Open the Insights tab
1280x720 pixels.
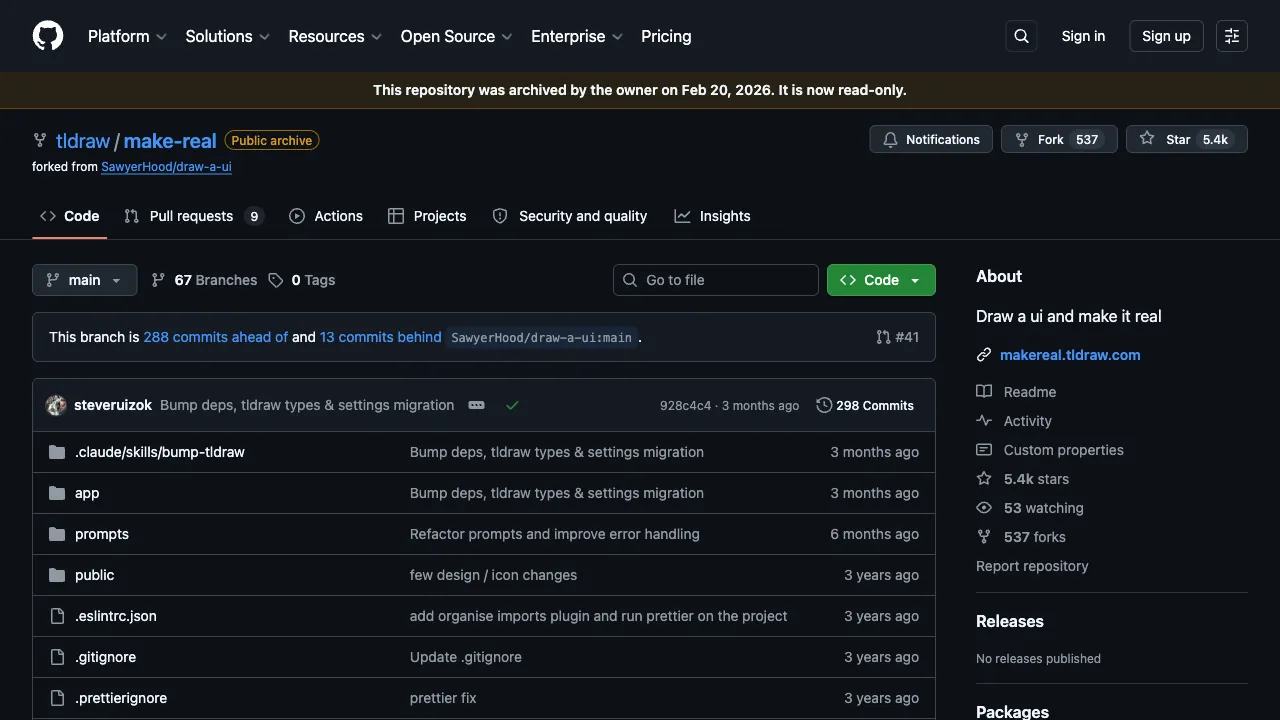click(x=712, y=216)
